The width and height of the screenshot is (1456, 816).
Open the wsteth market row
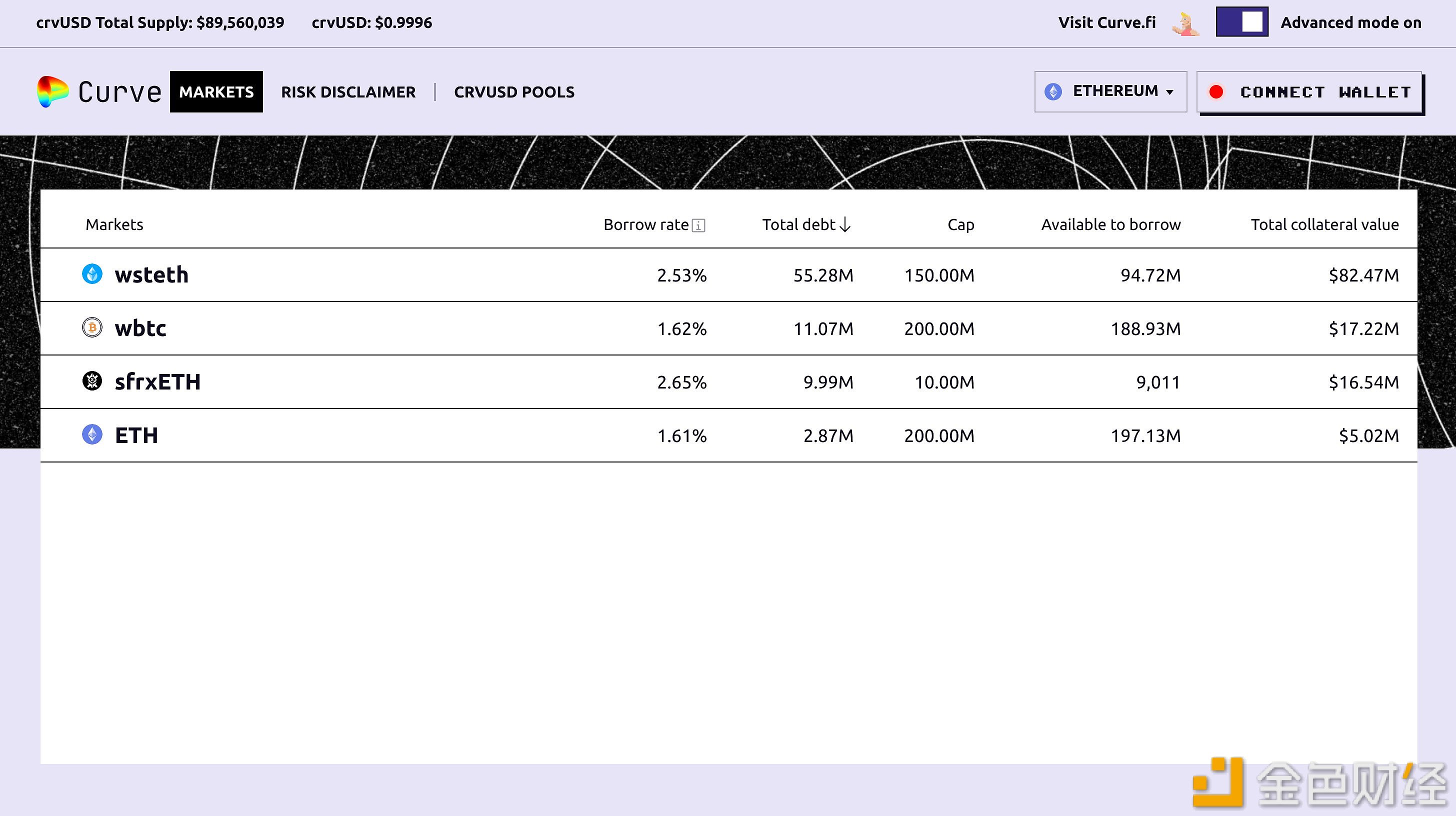tap(728, 274)
